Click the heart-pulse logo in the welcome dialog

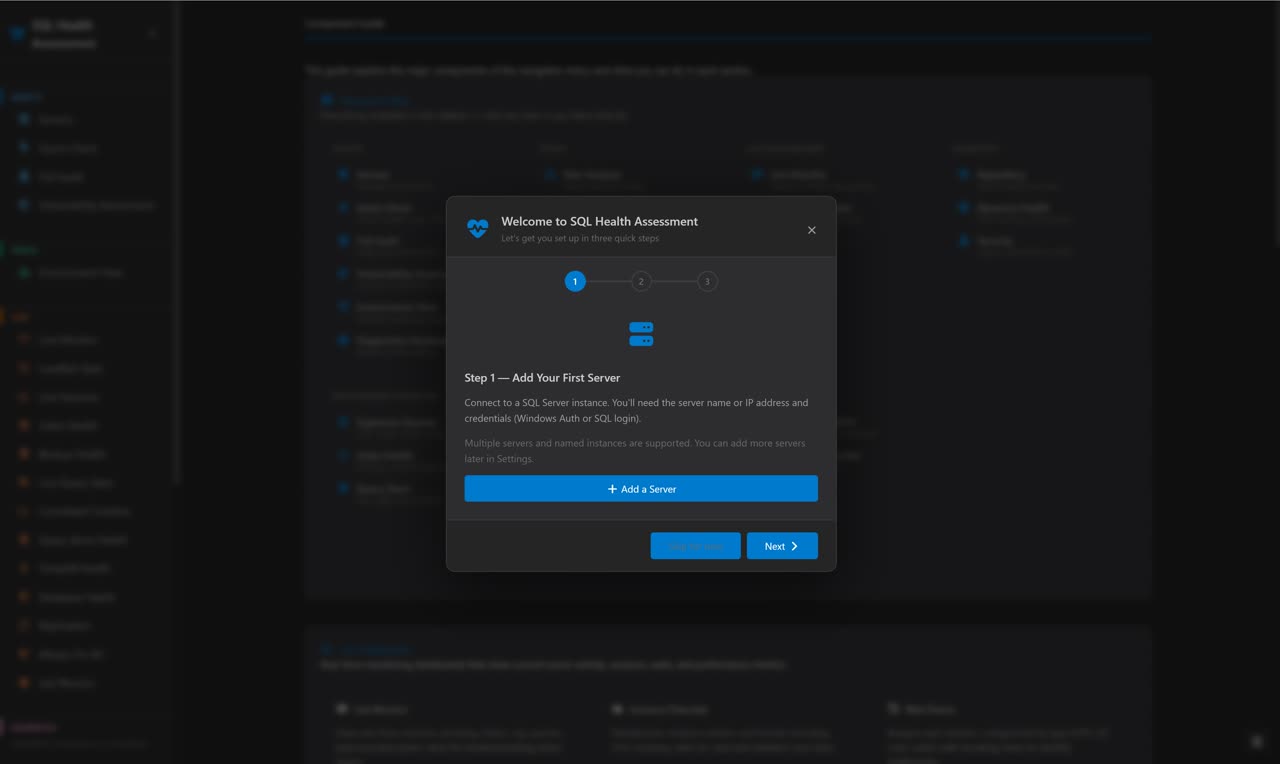pos(477,228)
